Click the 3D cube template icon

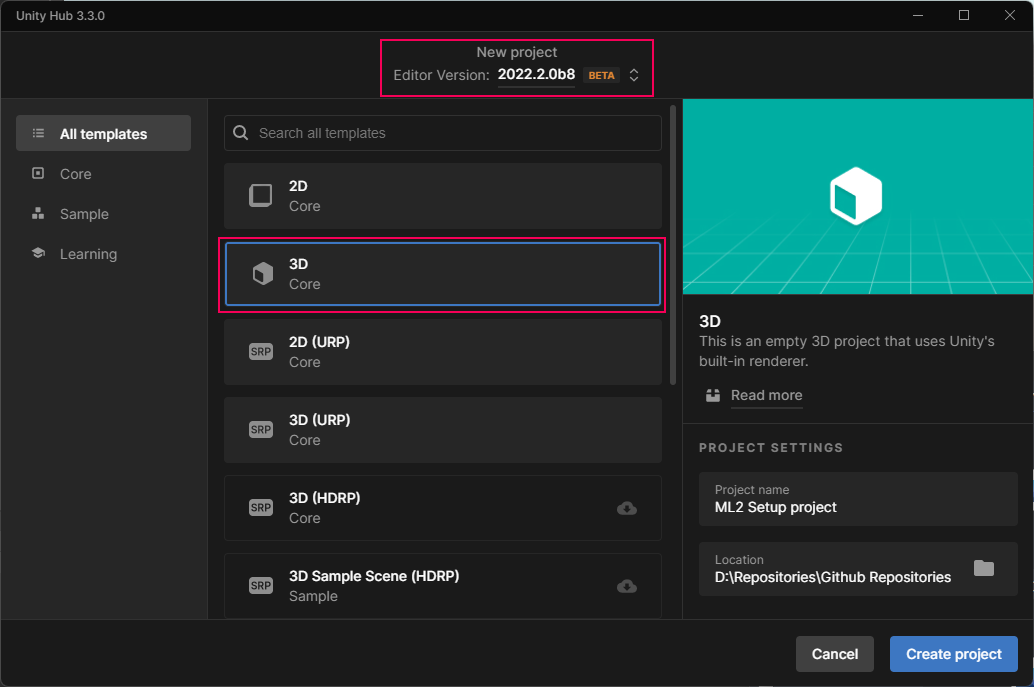(262, 274)
